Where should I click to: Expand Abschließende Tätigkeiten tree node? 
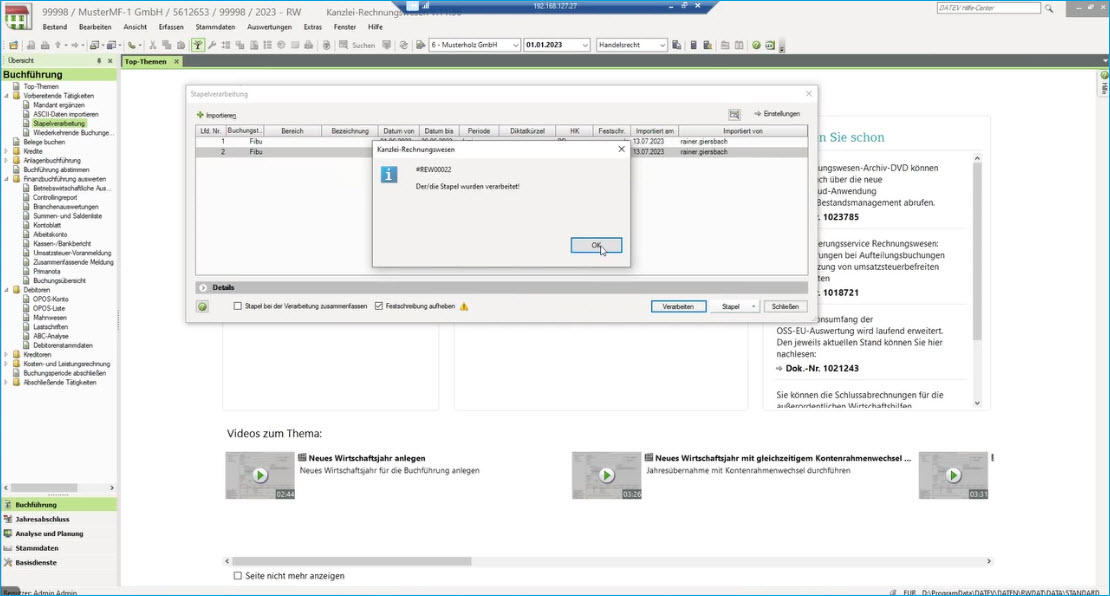point(7,382)
